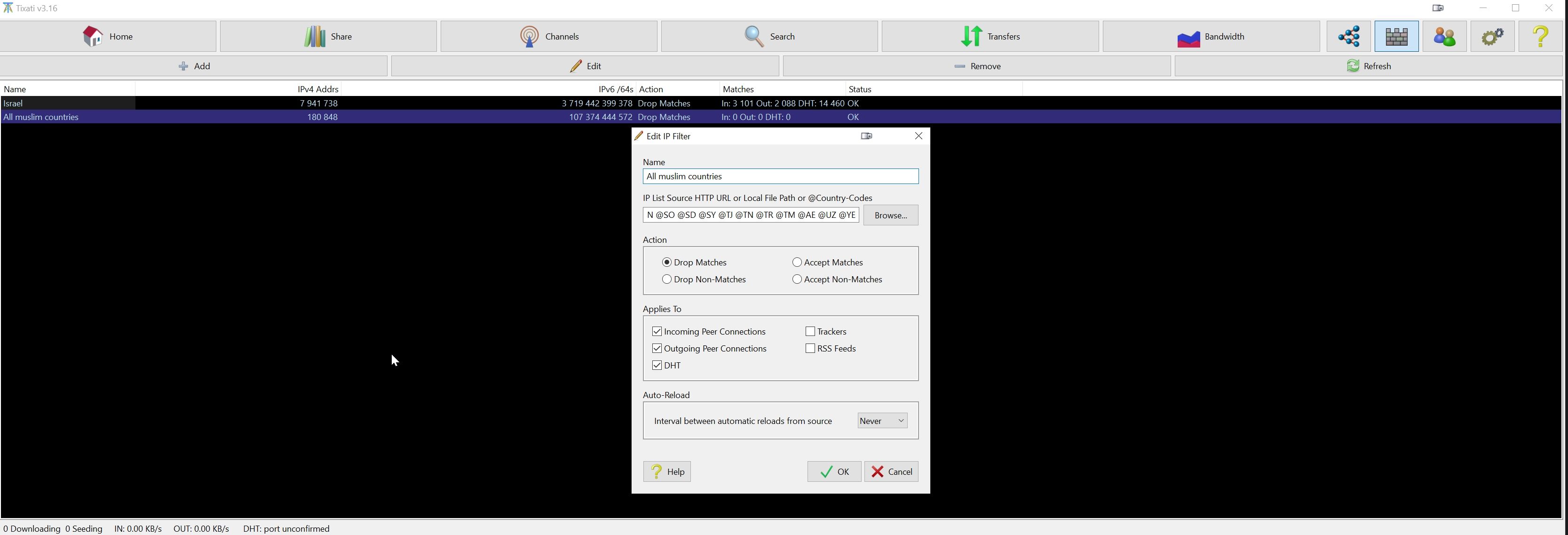Sort by Matches column header

782,89
